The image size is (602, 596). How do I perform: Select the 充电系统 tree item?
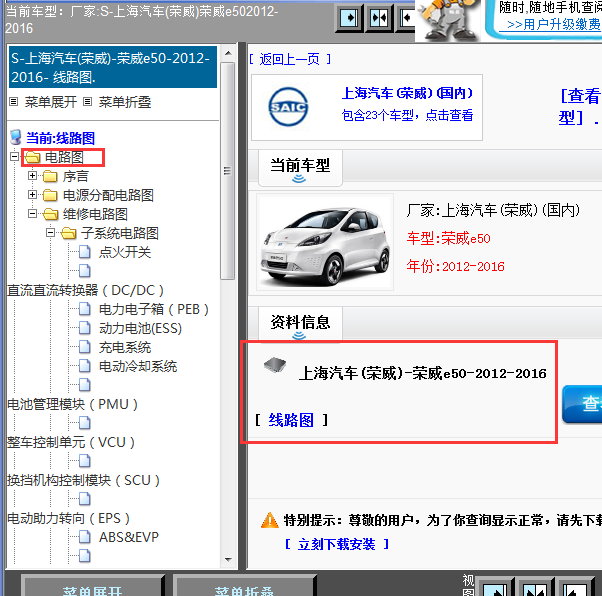[125, 347]
